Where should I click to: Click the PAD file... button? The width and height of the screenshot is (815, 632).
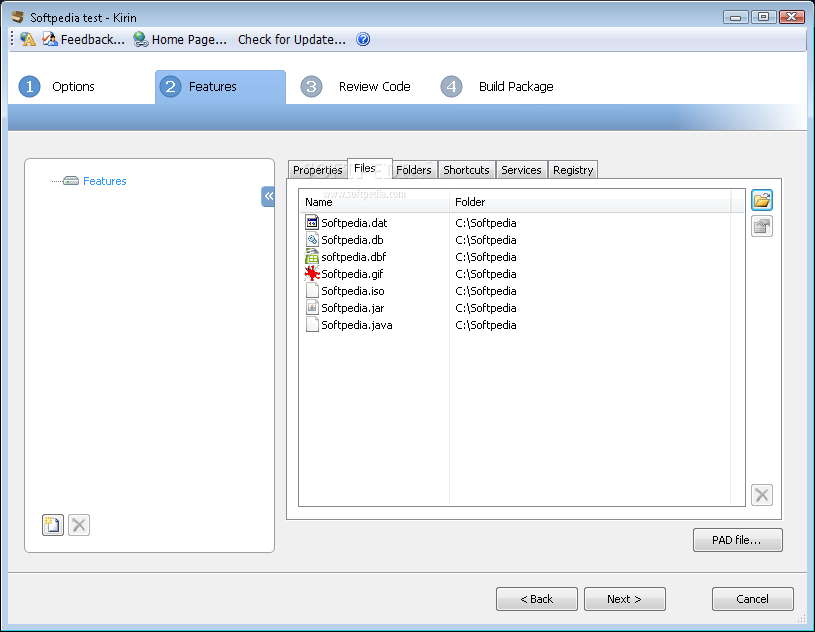pyautogui.click(x=737, y=540)
